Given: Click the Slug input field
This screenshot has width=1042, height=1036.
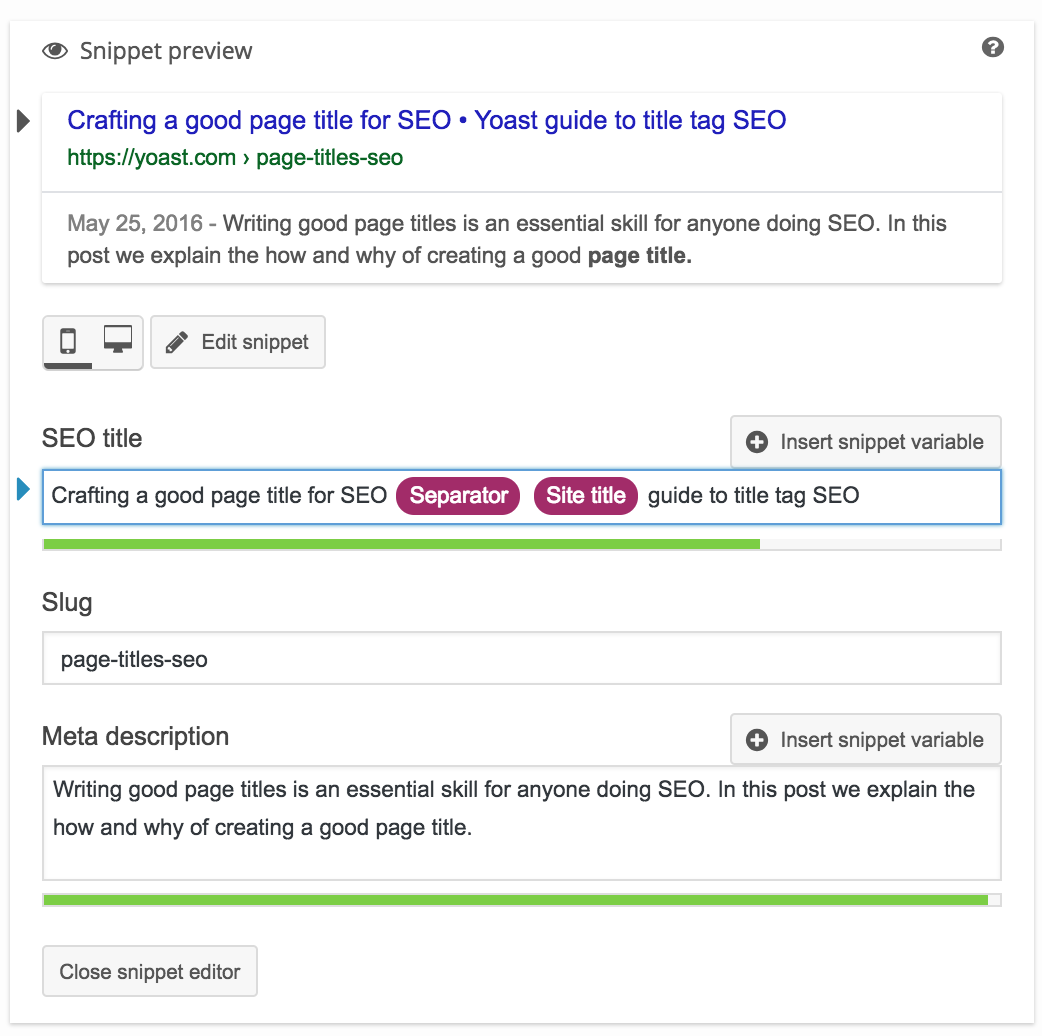Looking at the screenshot, I should (521, 659).
